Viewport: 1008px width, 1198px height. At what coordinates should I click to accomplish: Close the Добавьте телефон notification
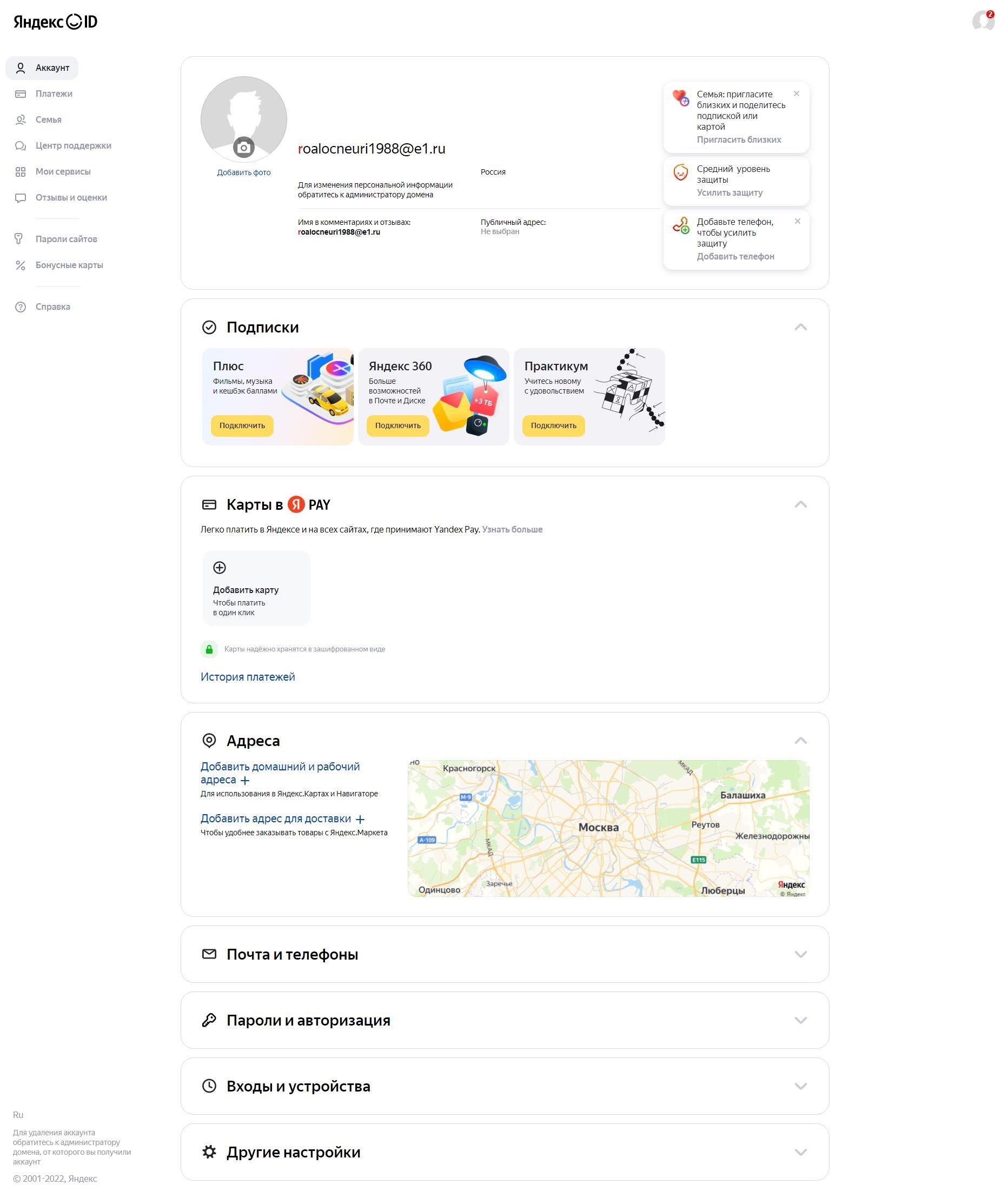(x=797, y=221)
